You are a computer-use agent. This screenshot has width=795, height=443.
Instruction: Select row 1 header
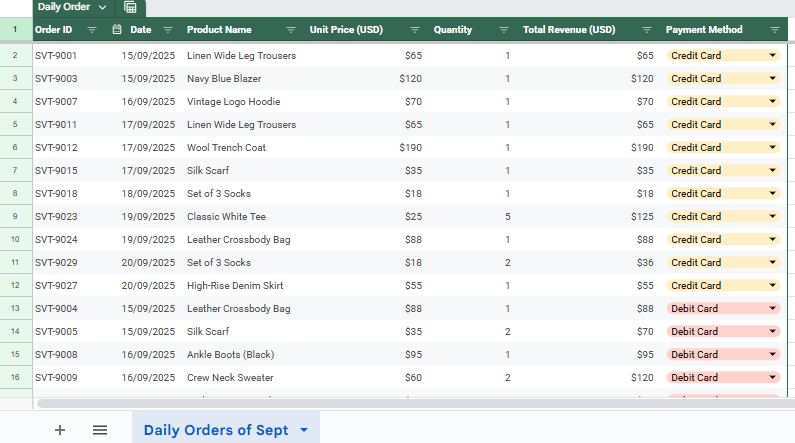click(15, 29)
